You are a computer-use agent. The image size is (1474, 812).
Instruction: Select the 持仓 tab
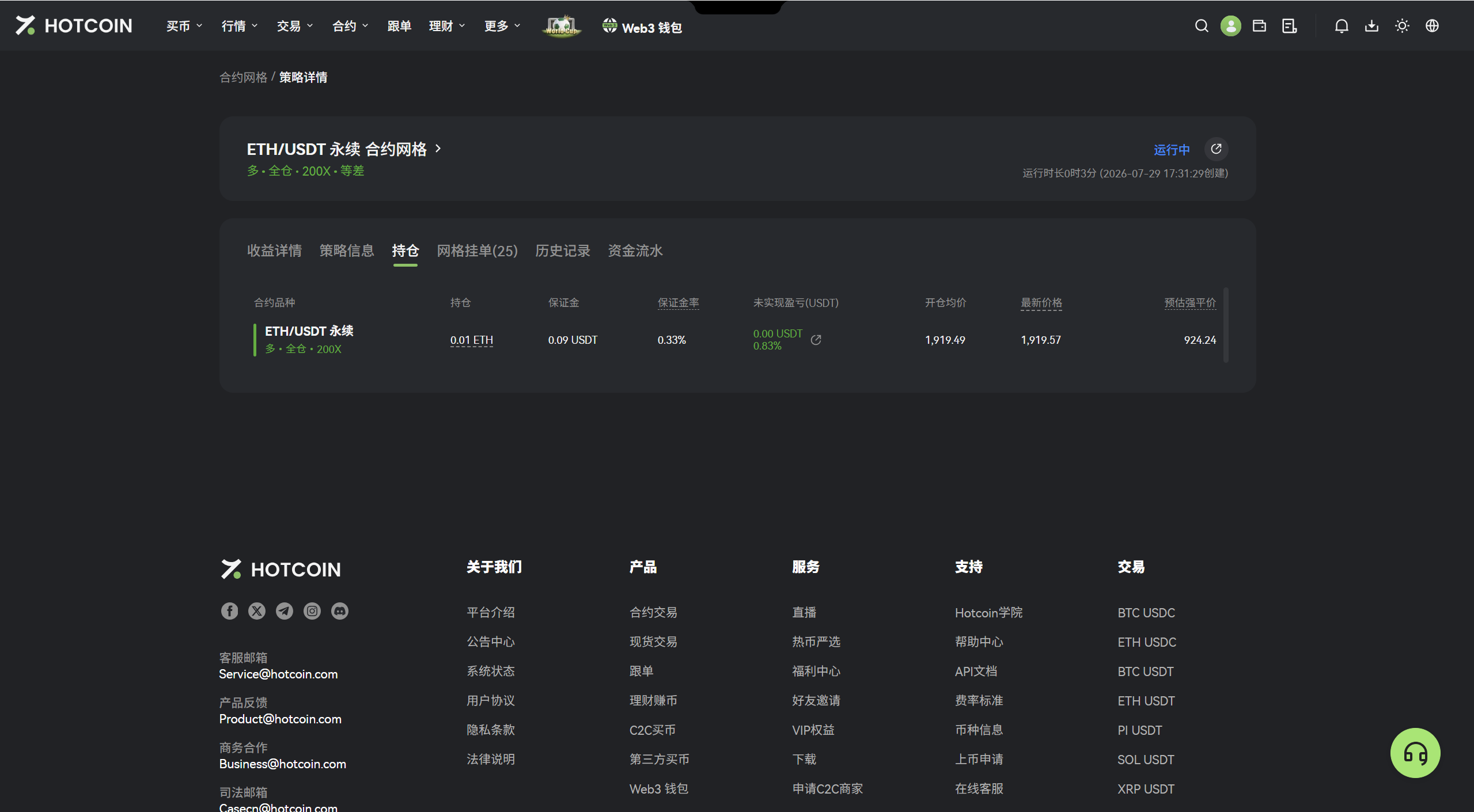coord(406,251)
